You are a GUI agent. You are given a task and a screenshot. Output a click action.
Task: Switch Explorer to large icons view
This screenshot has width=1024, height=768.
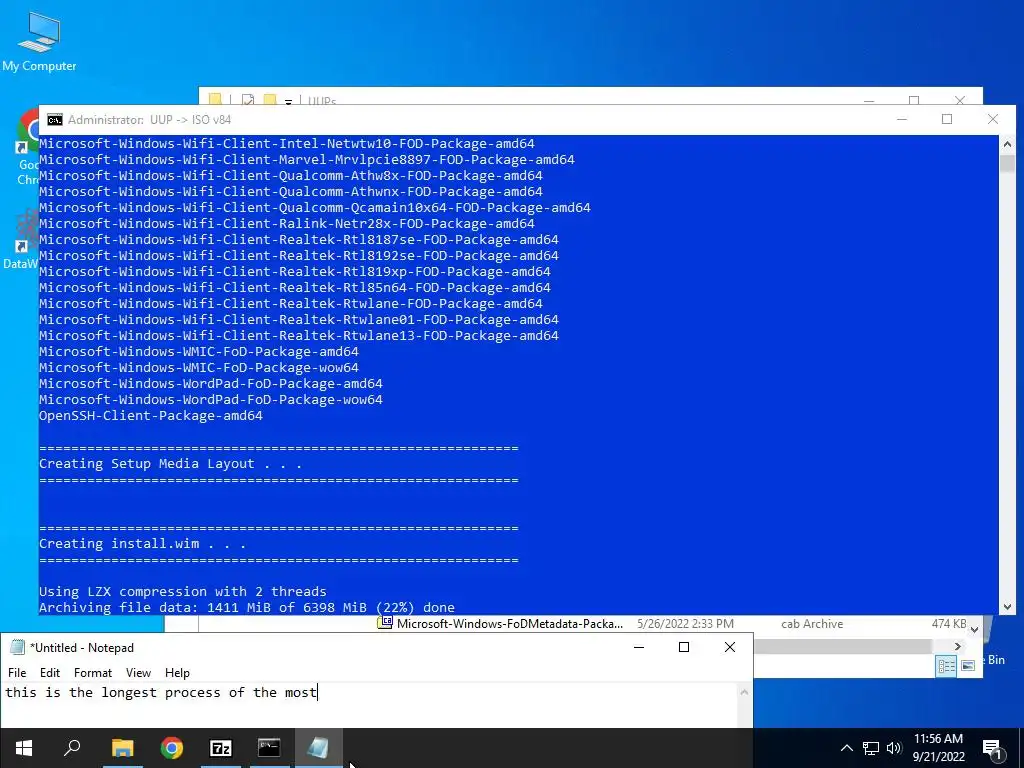tap(968, 666)
